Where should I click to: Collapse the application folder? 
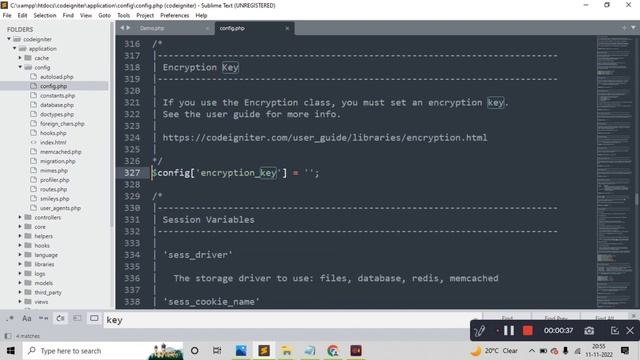pyautogui.click(x=14, y=49)
